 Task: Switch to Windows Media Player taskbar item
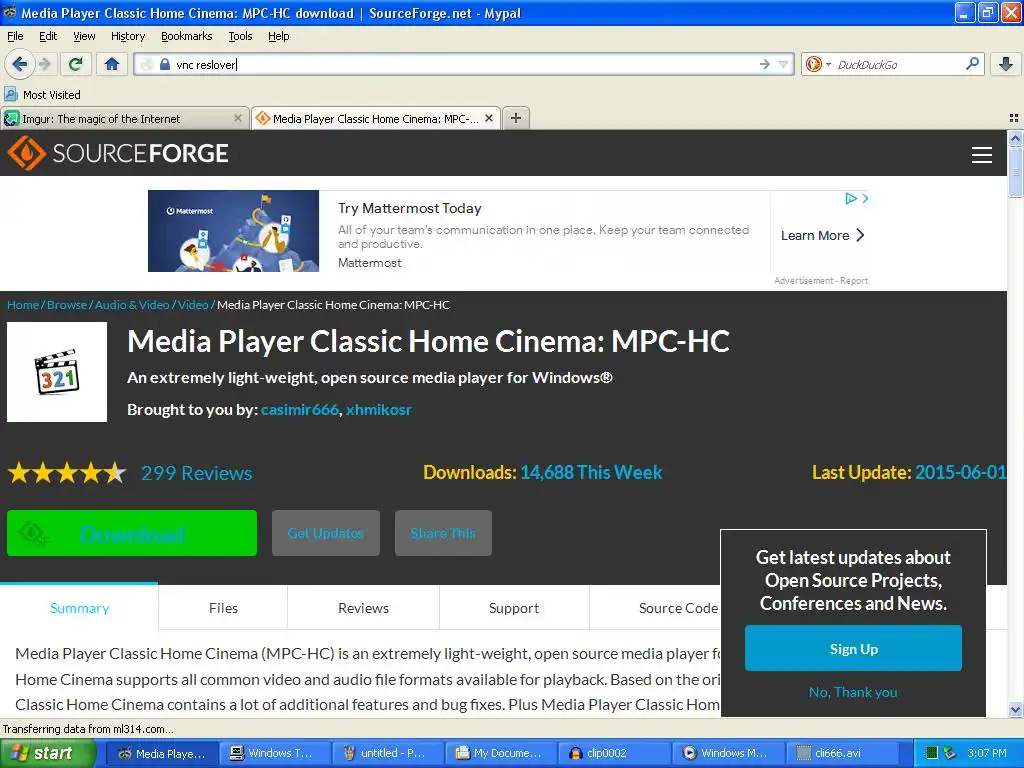(x=728, y=753)
